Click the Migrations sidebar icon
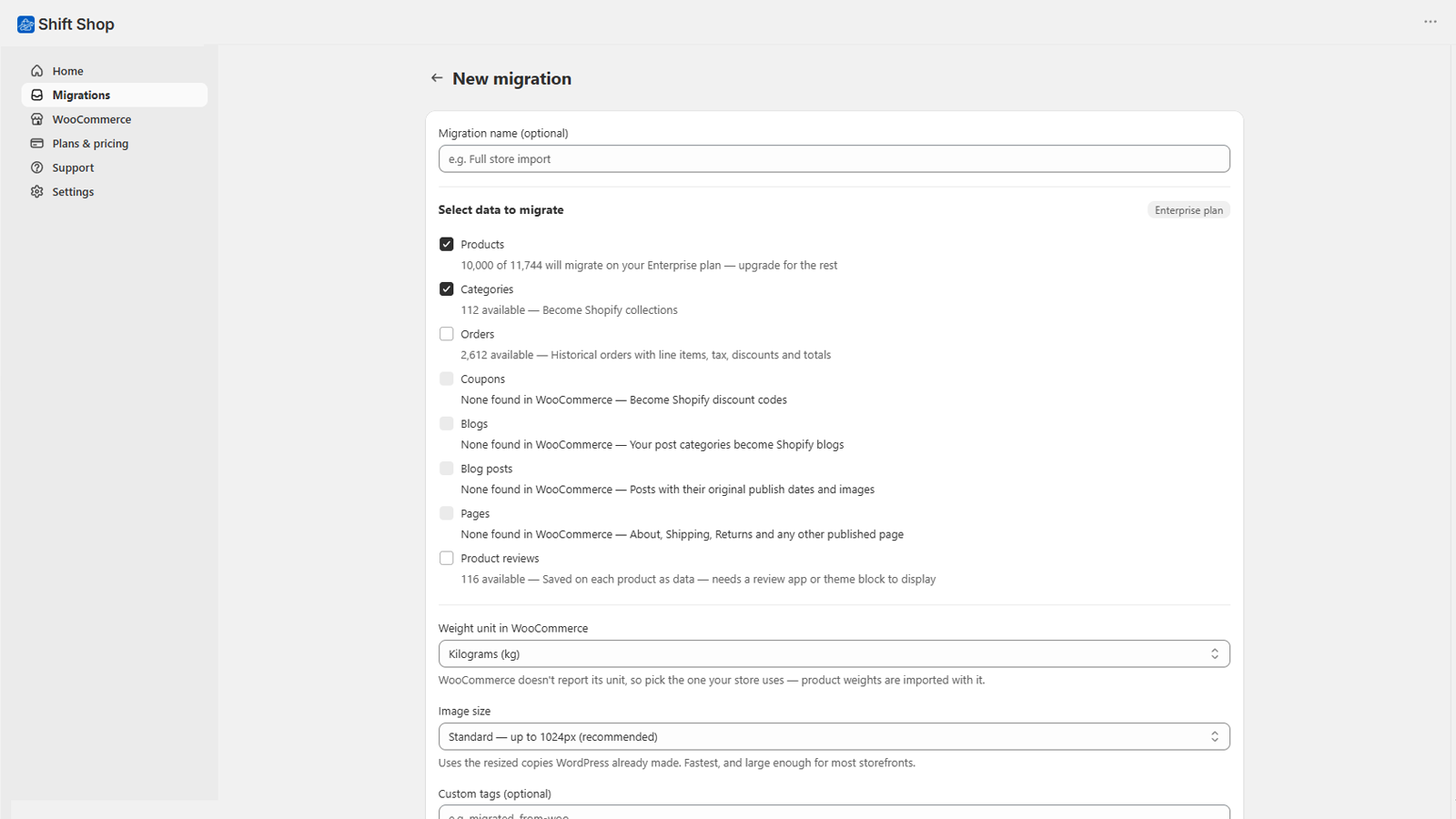 (x=37, y=95)
